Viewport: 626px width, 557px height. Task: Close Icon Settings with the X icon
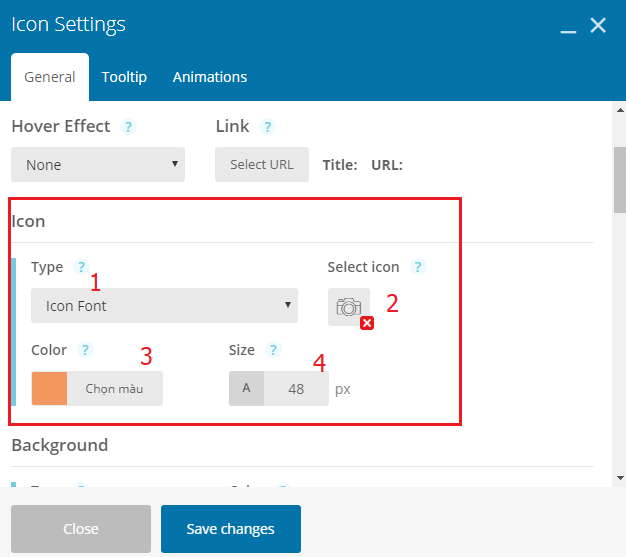click(x=598, y=26)
